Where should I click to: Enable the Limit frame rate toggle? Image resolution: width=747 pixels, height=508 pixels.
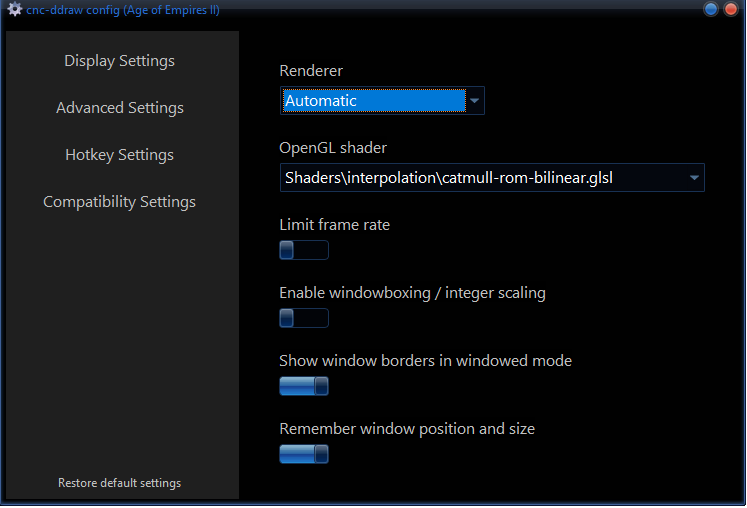pyautogui.click(x=303, y=250)
